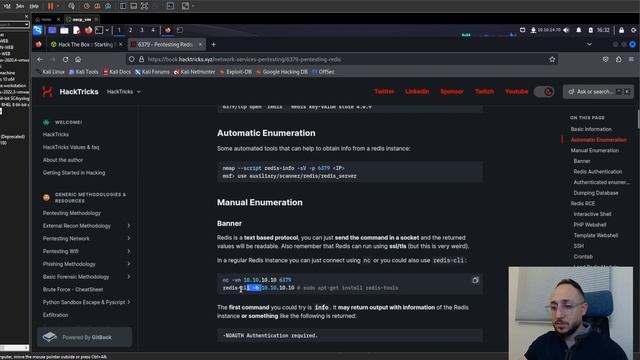Open the Twitch link in header
Viewport: 640px width, 360px height.
(484, 92)
